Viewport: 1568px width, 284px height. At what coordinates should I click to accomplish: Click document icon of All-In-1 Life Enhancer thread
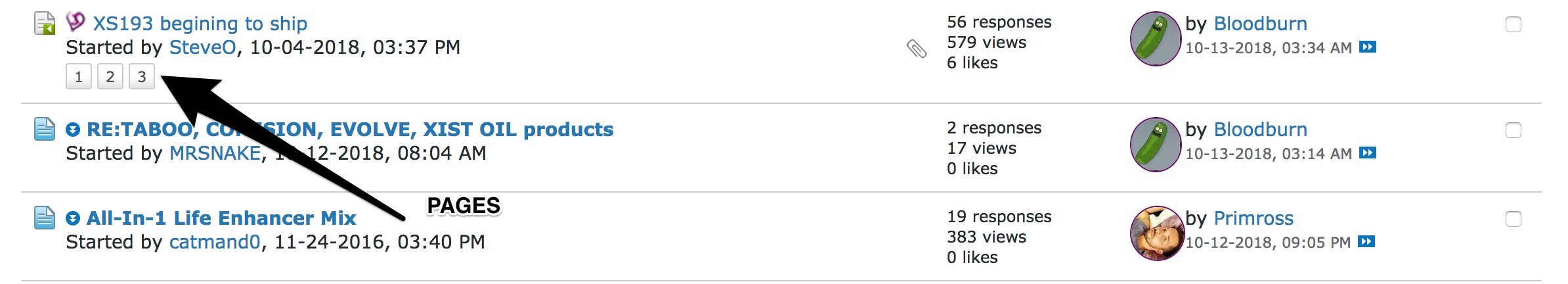click(x=45, y=218)
